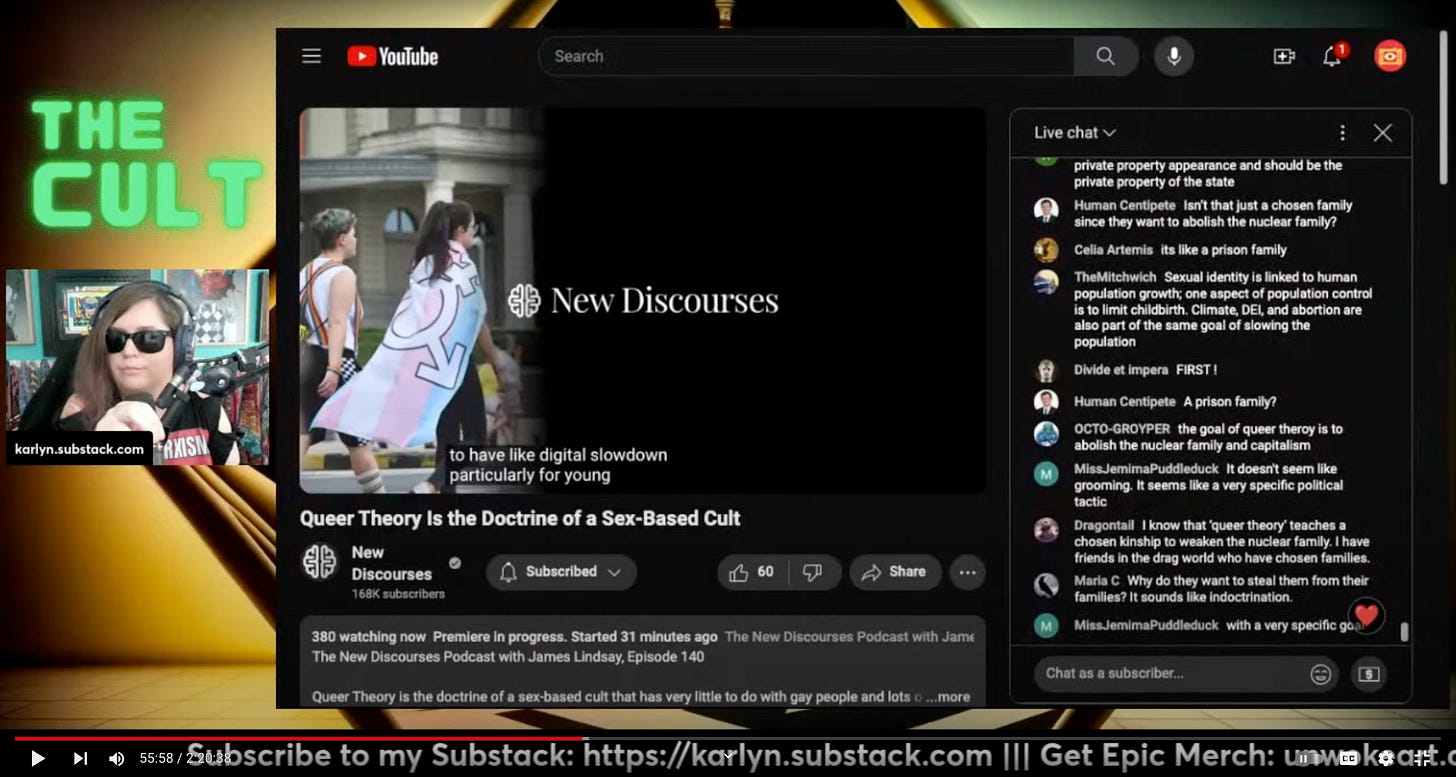Open The New Discourses Podcast description link
This screenshot has height=777, width=1456.
(849, 636)
